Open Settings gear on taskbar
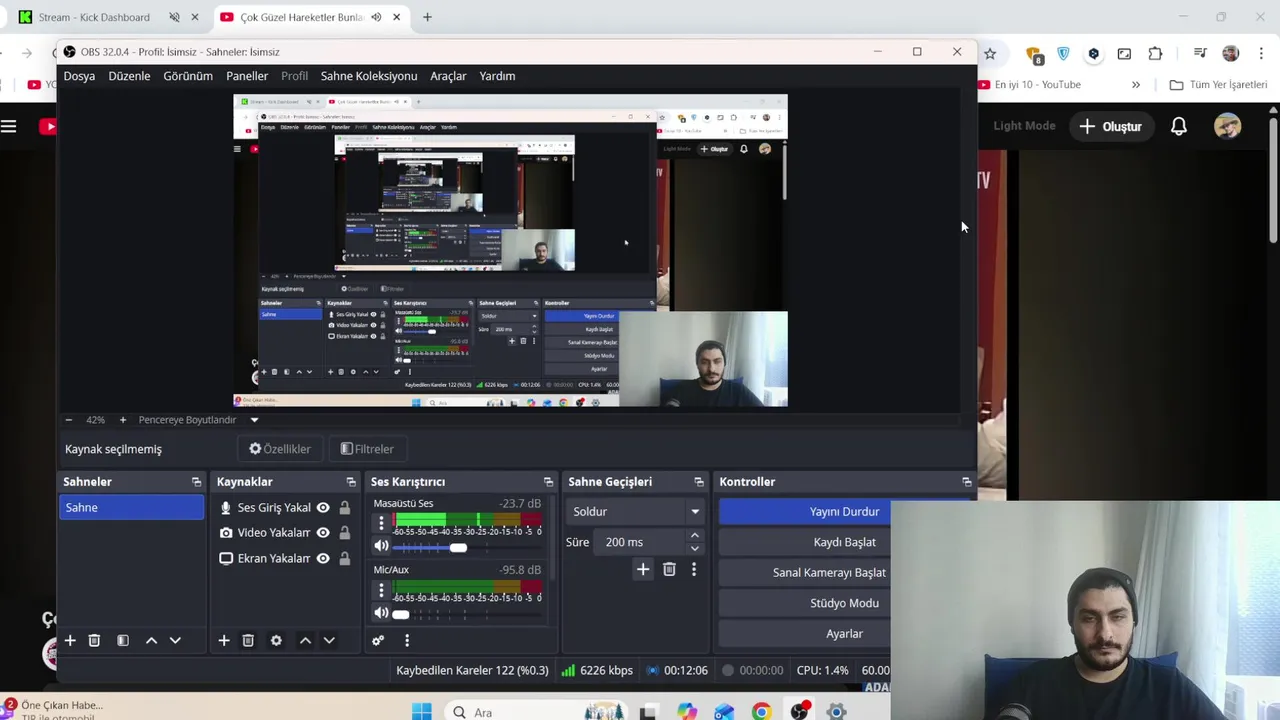Viewport: 1280px width, 720px height. (836, 712)
